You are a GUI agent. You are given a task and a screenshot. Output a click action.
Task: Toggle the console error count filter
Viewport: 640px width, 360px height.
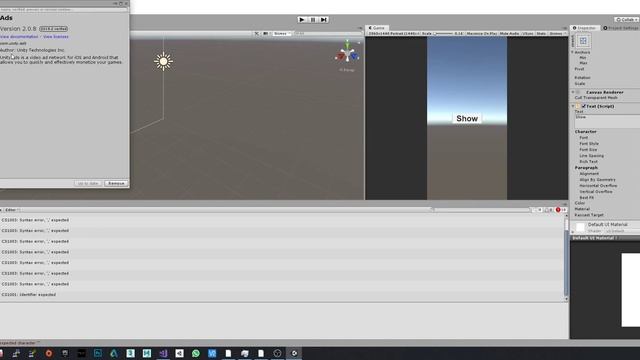click(561, 210)
